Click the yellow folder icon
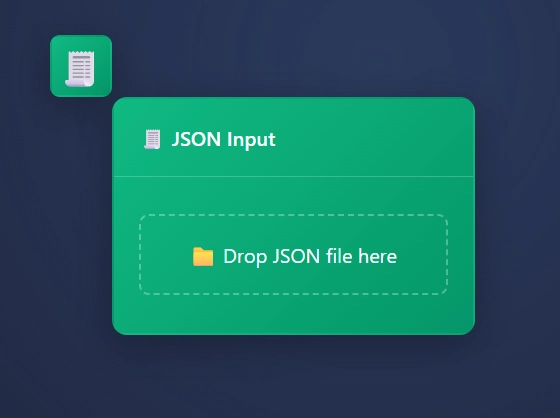560x418 pixels. pos(203,257)
